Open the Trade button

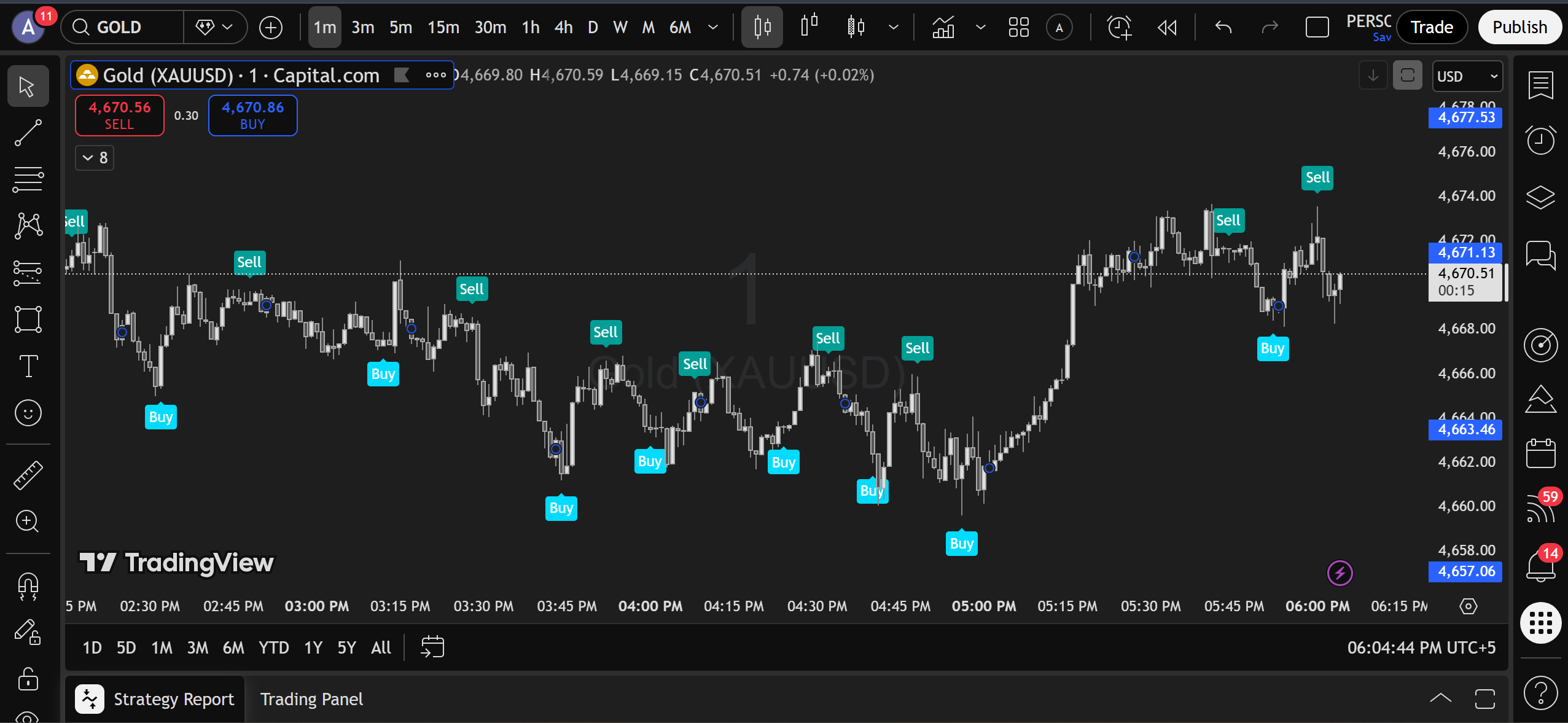1432,27
